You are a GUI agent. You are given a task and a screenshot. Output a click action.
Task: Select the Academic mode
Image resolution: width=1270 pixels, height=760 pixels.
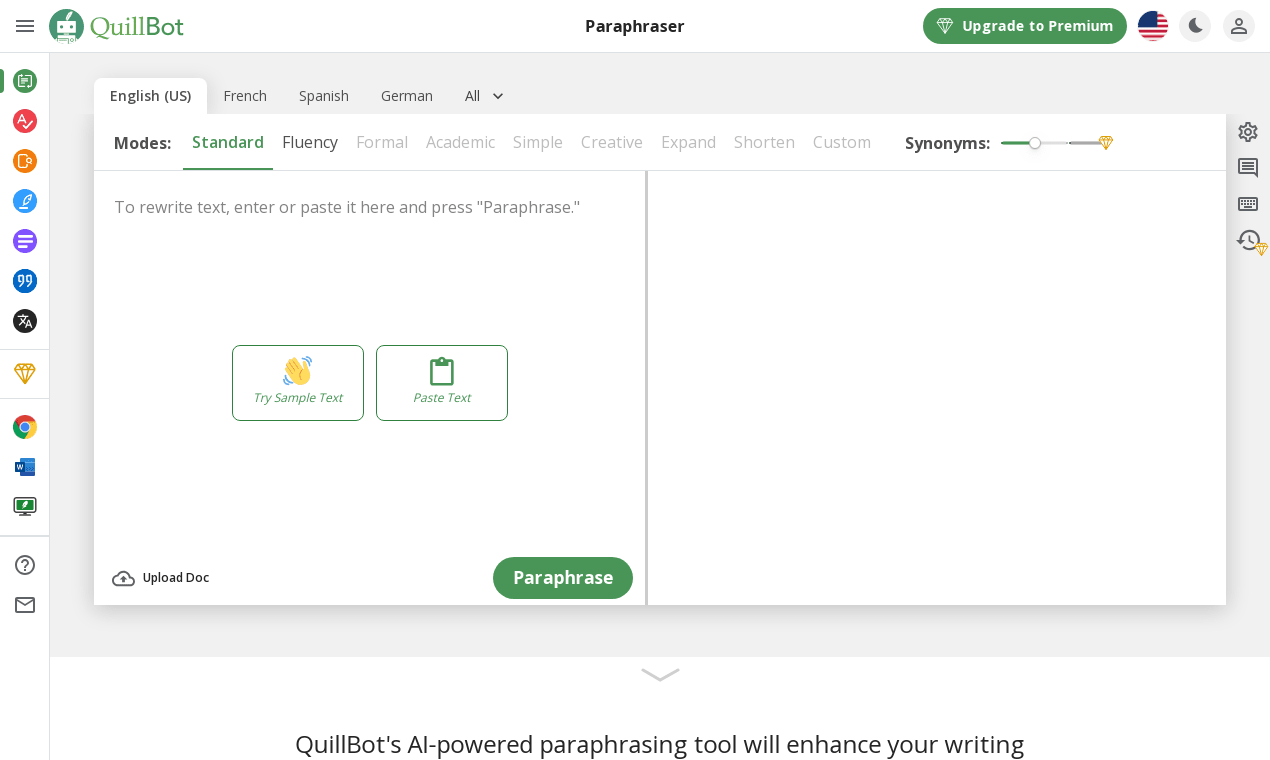tap(460, 142)
